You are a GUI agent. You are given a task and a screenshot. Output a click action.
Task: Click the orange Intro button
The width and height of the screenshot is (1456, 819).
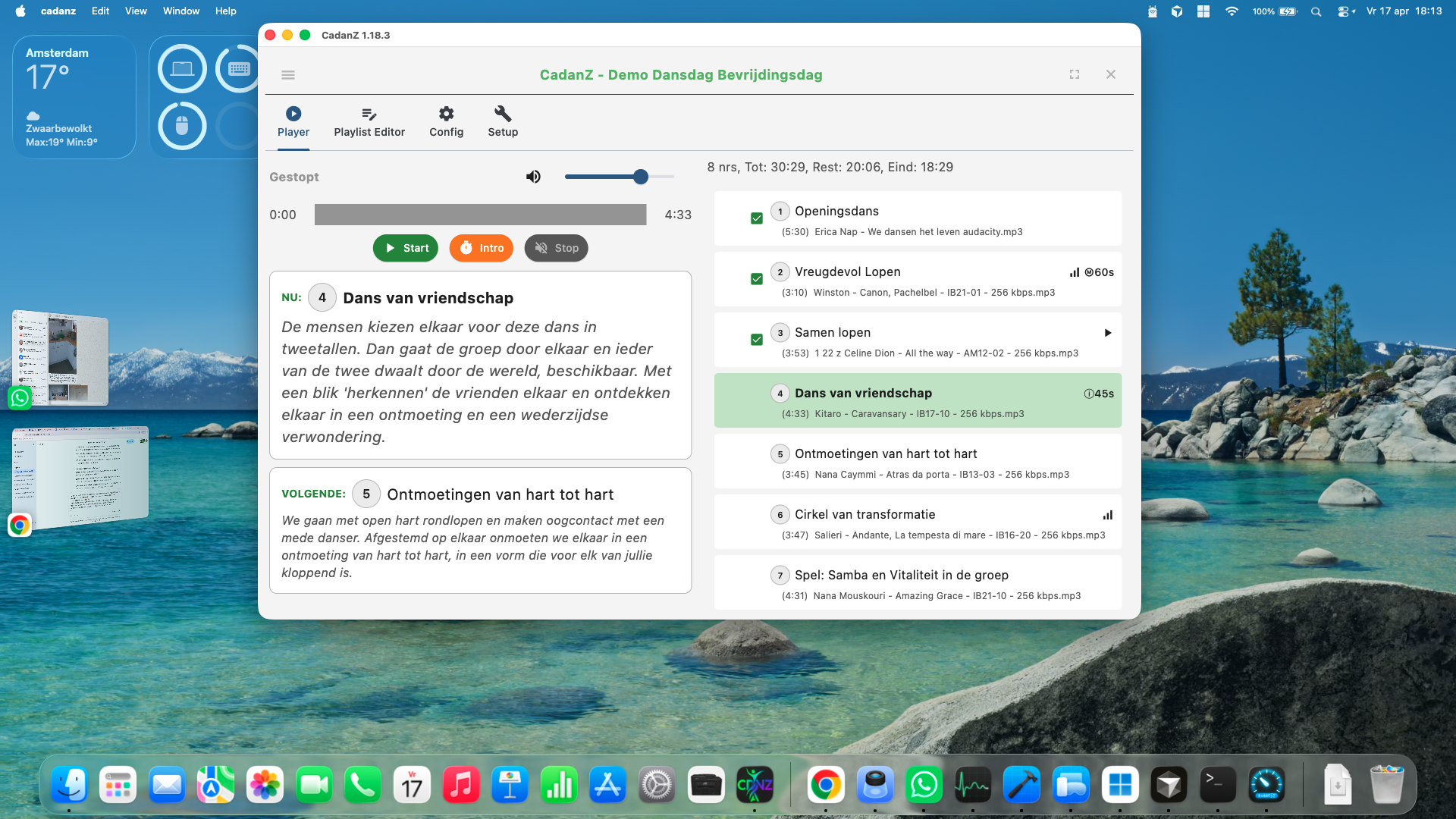(481, 248)
